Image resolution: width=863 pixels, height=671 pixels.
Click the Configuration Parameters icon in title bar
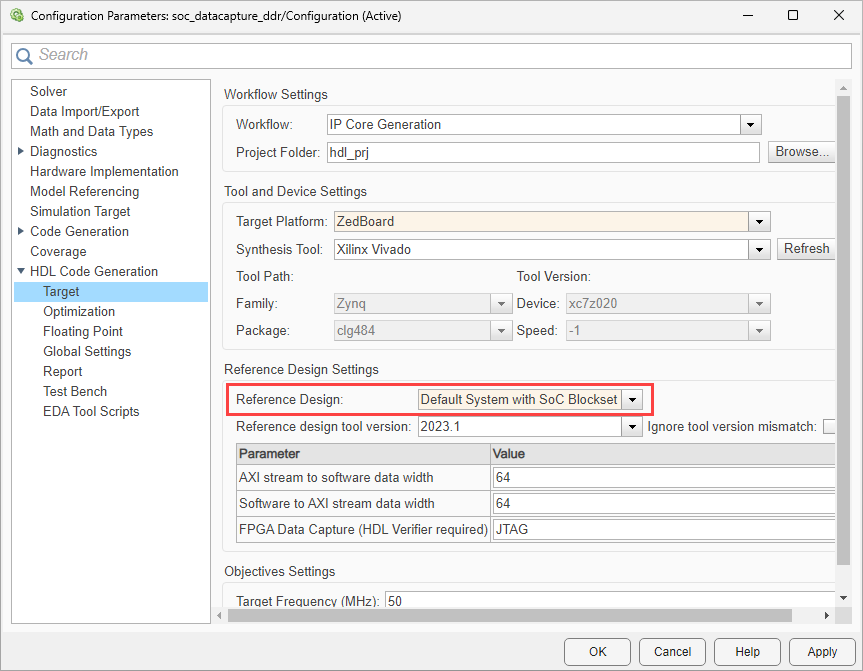pos(16,15)
